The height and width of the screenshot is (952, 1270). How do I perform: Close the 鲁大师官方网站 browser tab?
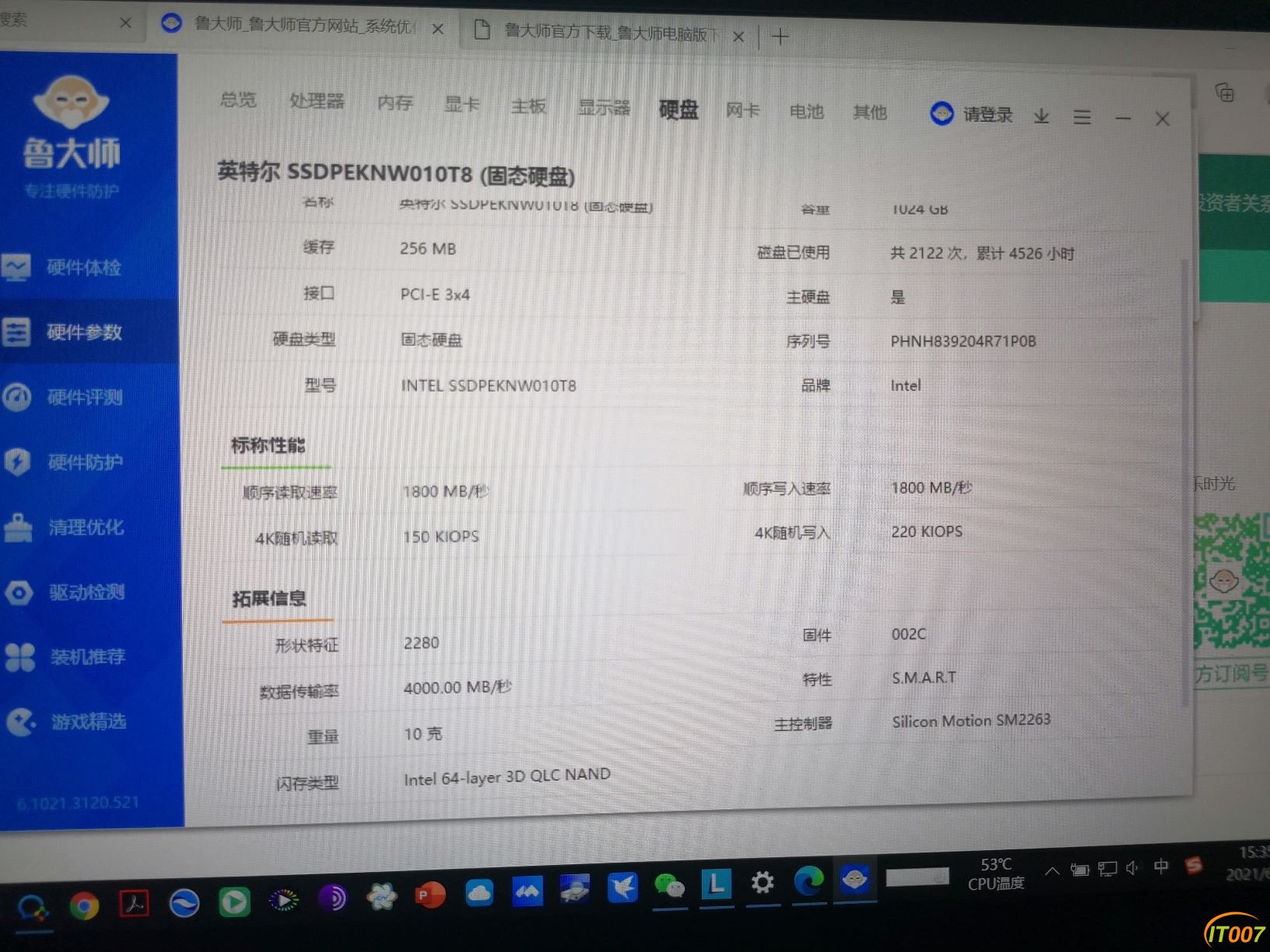point(438,30)
